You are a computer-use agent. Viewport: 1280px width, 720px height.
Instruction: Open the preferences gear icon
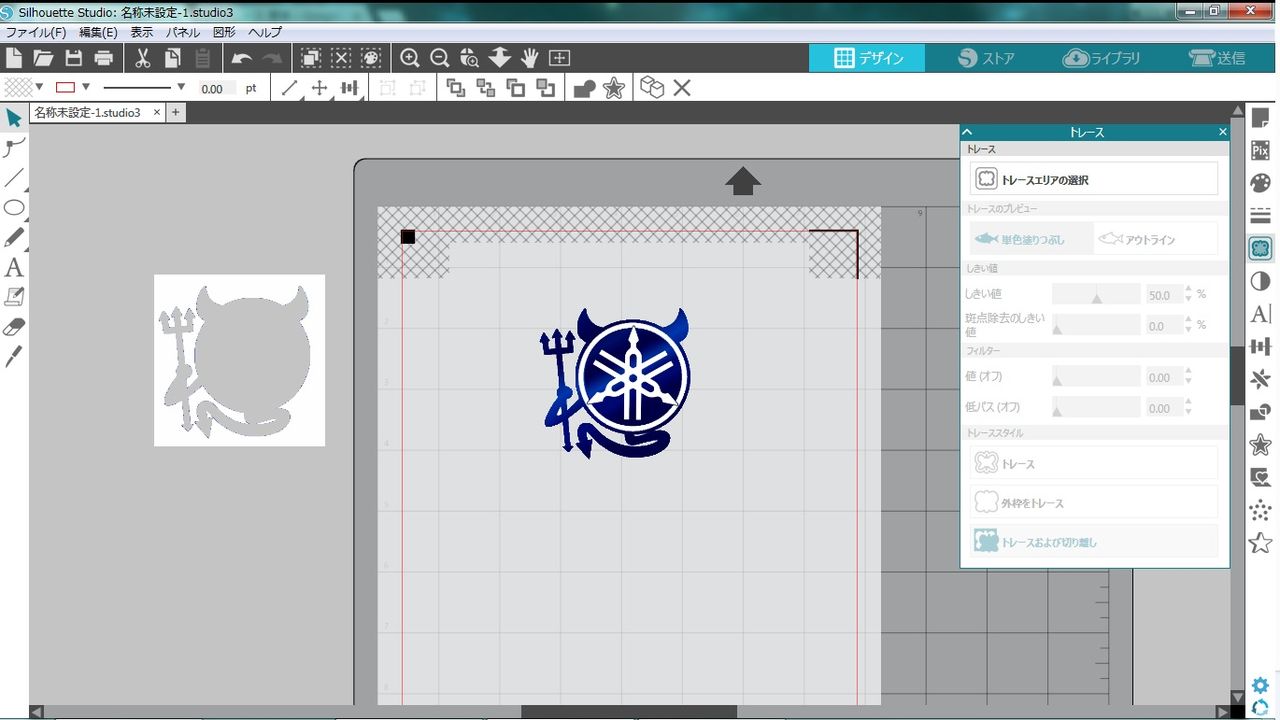click(x=1260, y=686)
